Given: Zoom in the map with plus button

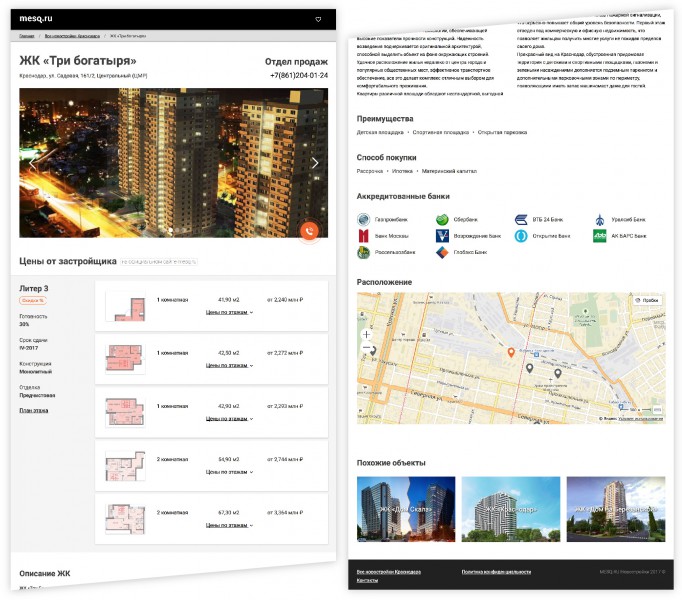Looking at the screenshot, I should 367,334.
